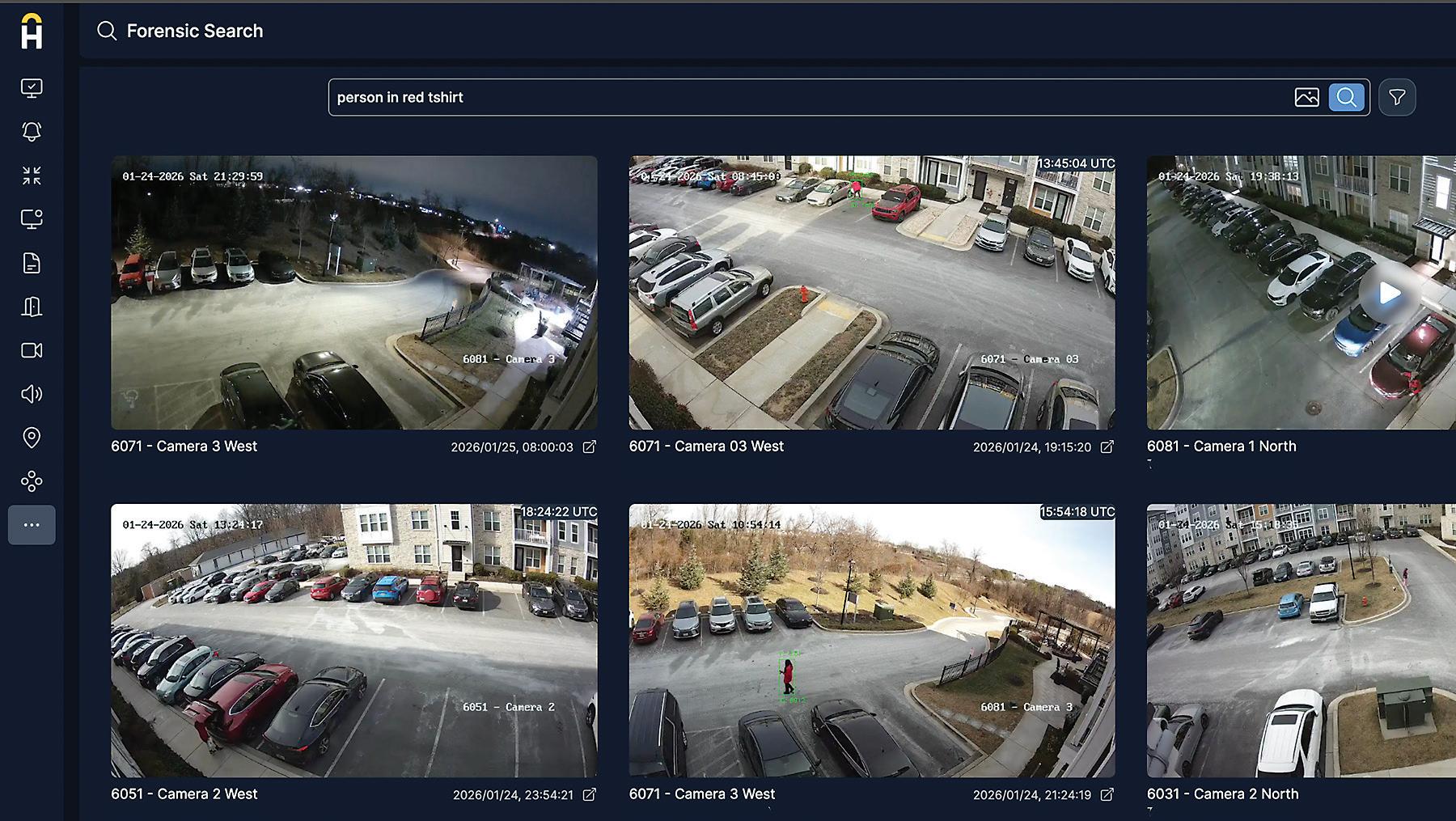Open the 6051 - Camera 2 West thumbnail
The height and width of the screenshot is (821, 1456).
[x=354, y=641]
